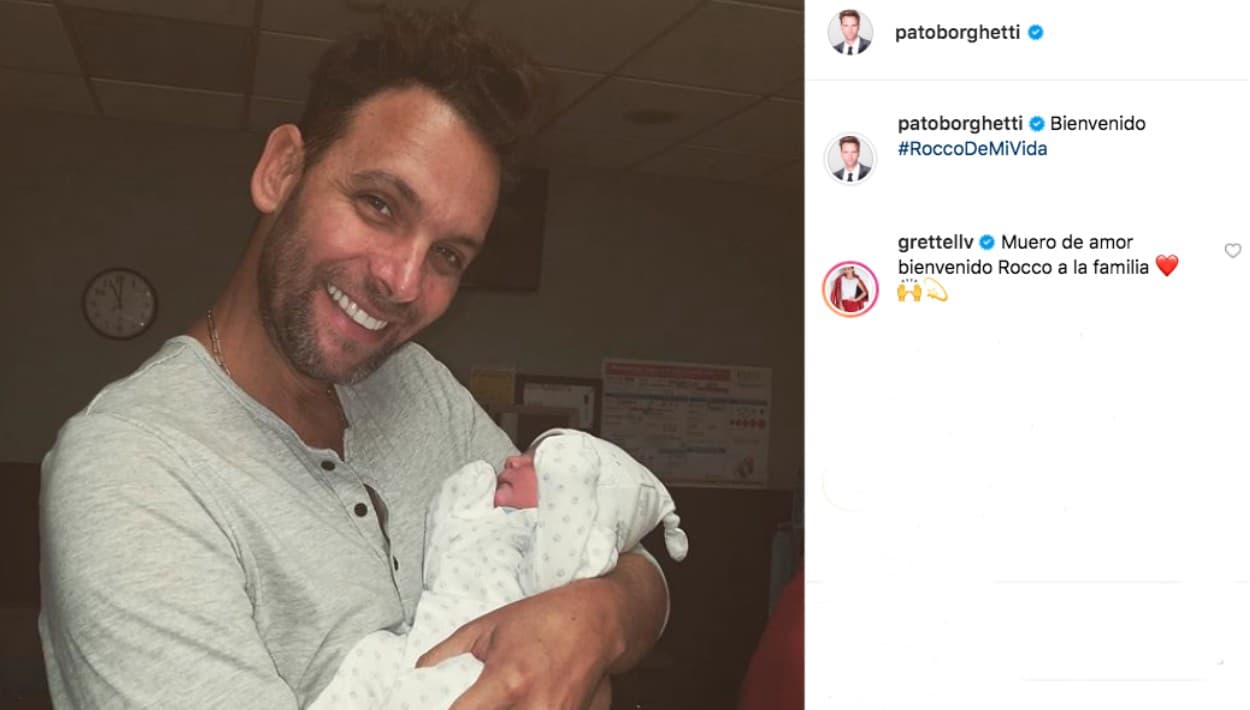This screenshot has height=710, width=1250.
Task: Open the #RoccoDeMiVida hashtag
Action: tap(972, 149)
